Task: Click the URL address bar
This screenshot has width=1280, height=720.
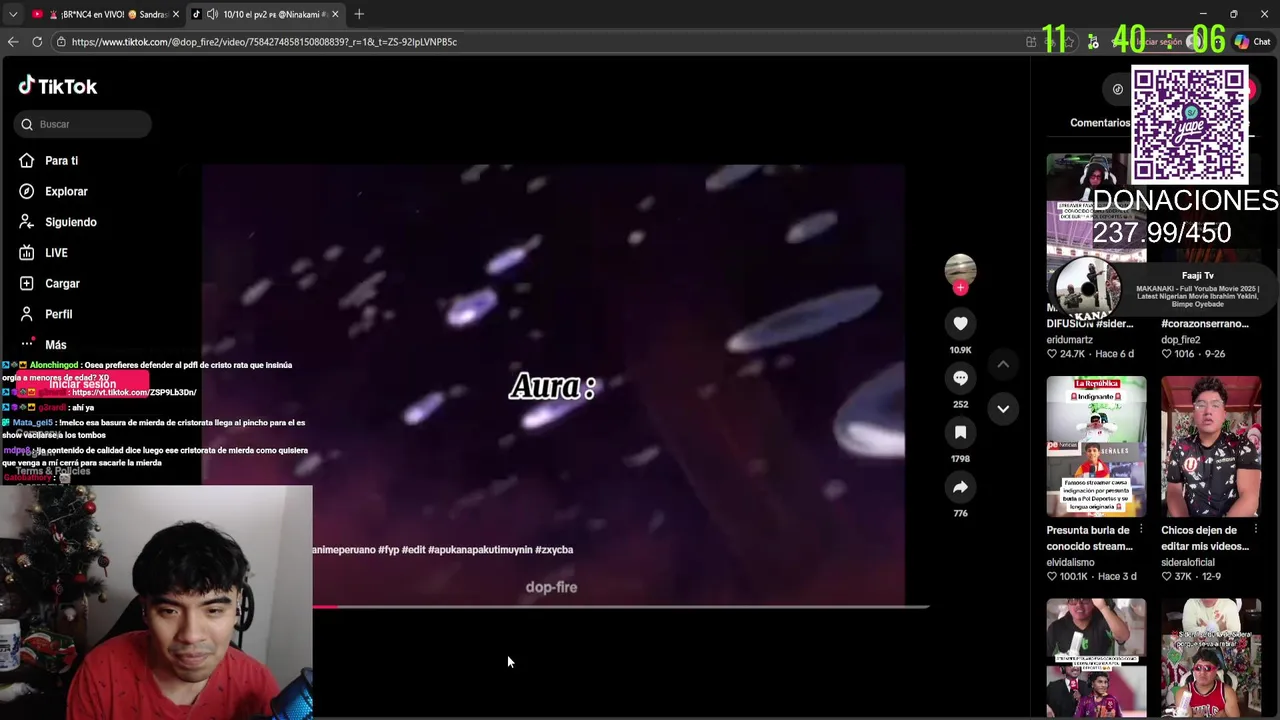Action: coord(540,42)
